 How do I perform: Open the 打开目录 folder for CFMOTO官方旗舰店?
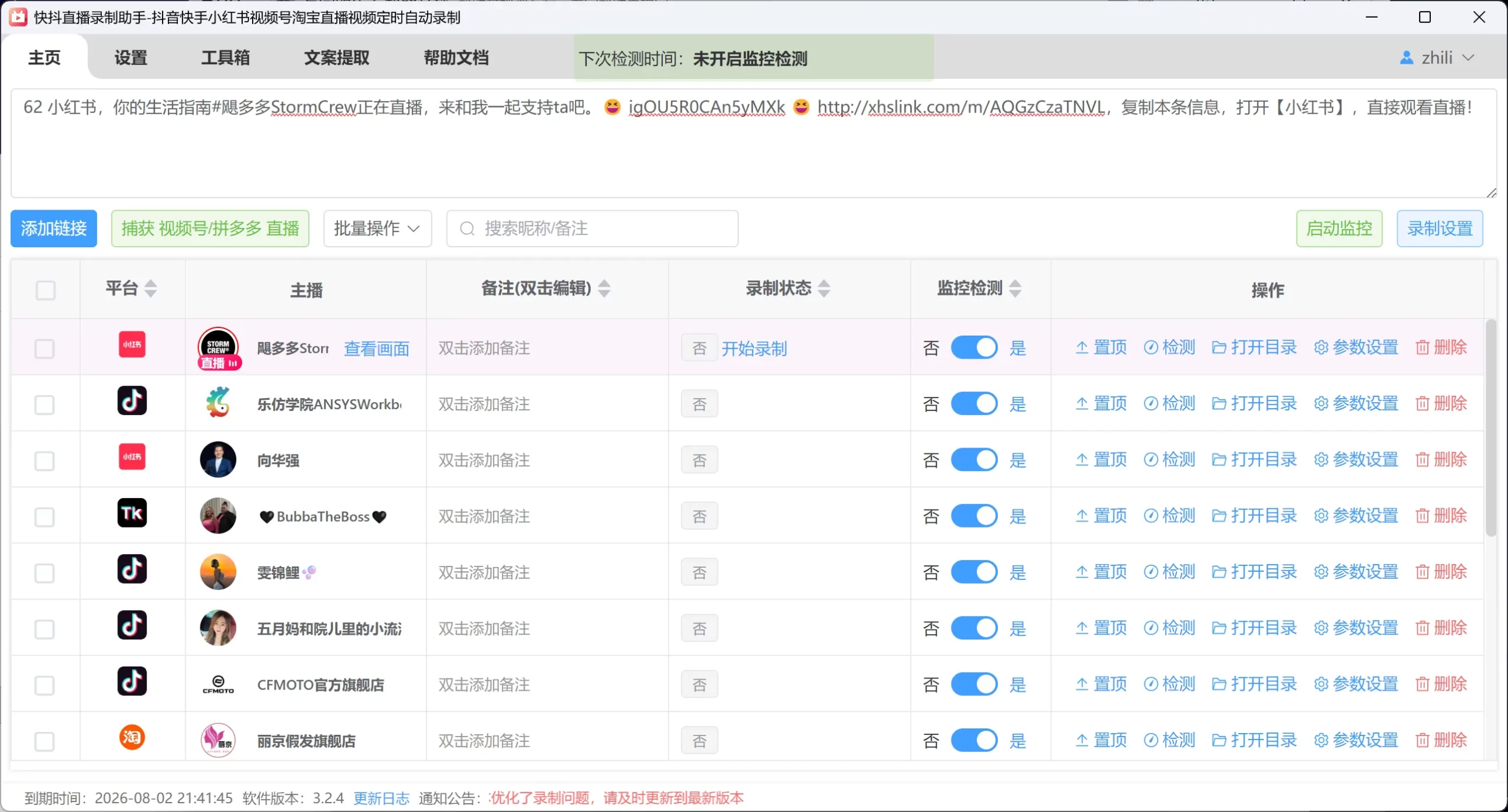(1219, 684)
